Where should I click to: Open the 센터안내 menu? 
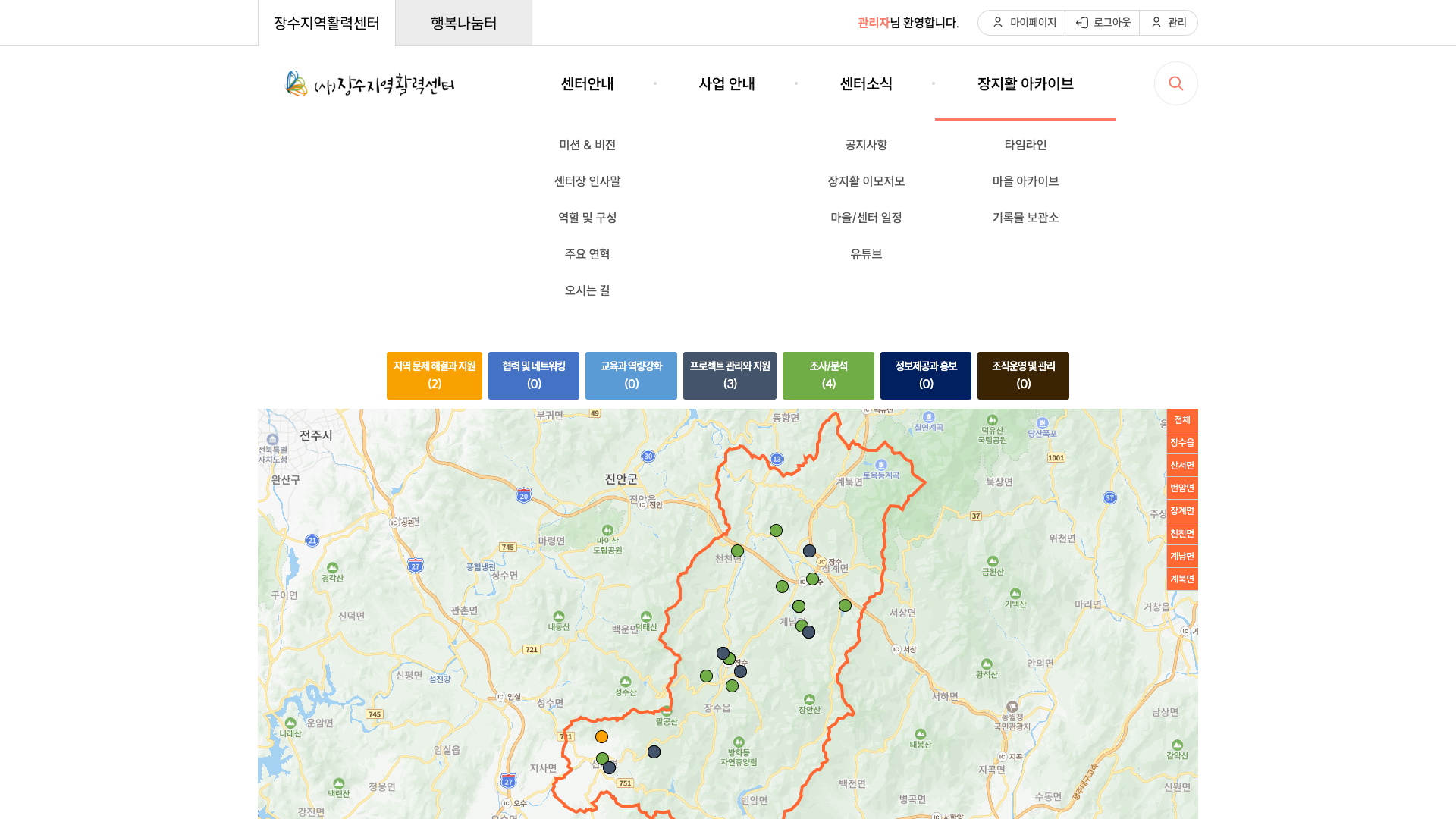tap(588, 83)
